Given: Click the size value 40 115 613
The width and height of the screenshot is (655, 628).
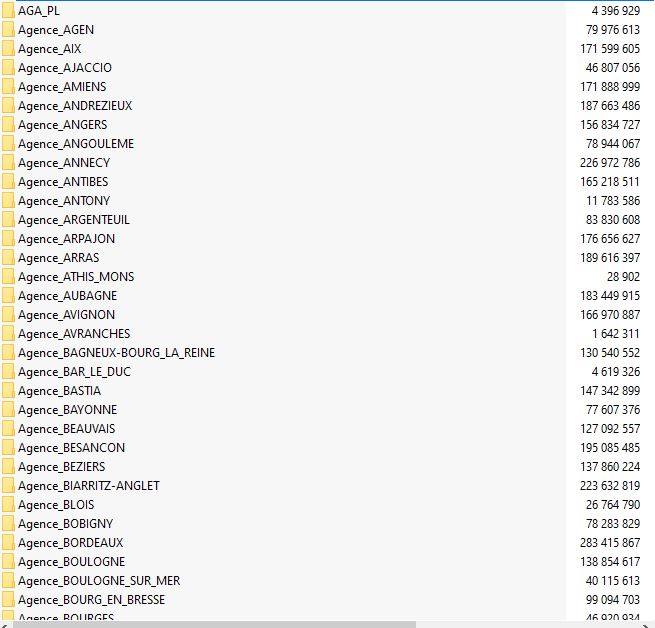Looking at the screenshot, I should tap(613, 581).
